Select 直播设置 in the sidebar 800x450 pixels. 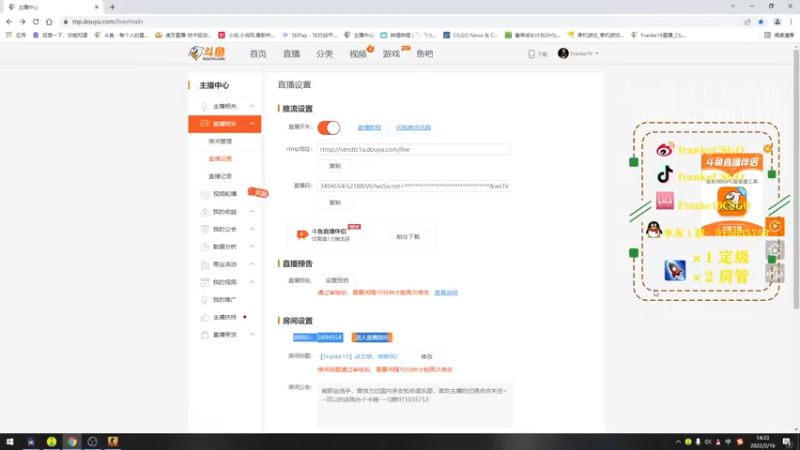(220, 159)
